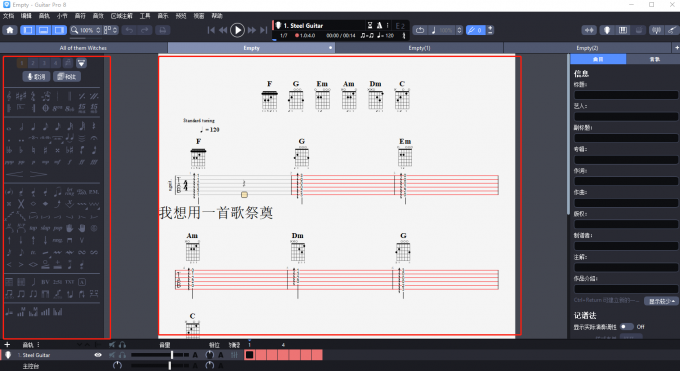Click the 8va octave sign
Image resolution: width=680 pixels, height=371 pixels.
click(x=57, y=108)
